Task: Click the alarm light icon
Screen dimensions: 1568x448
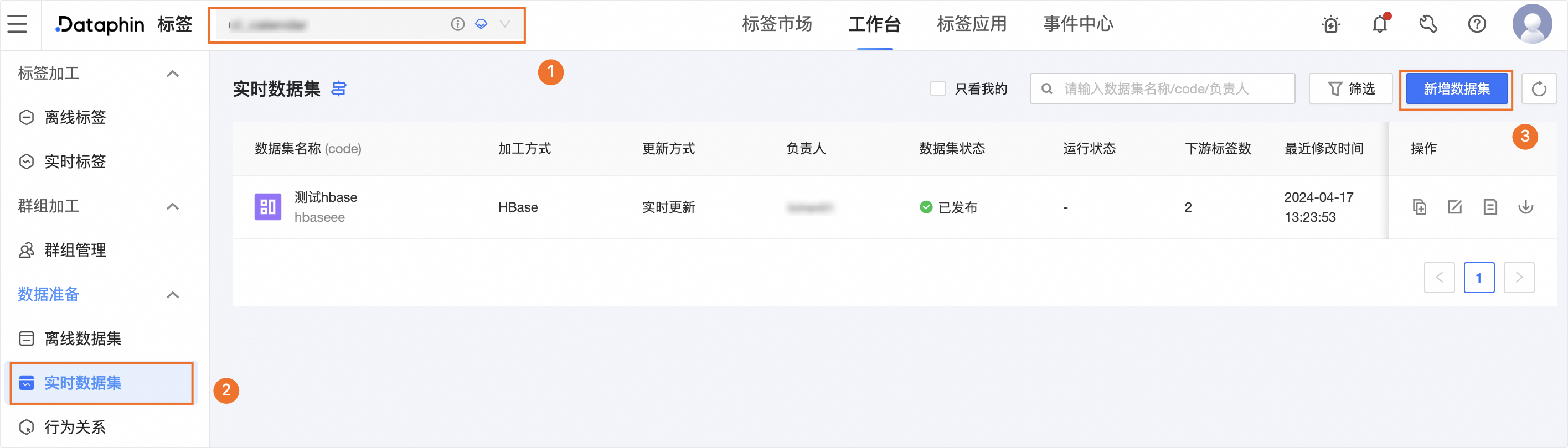Action: click(x=1330, y=24)
